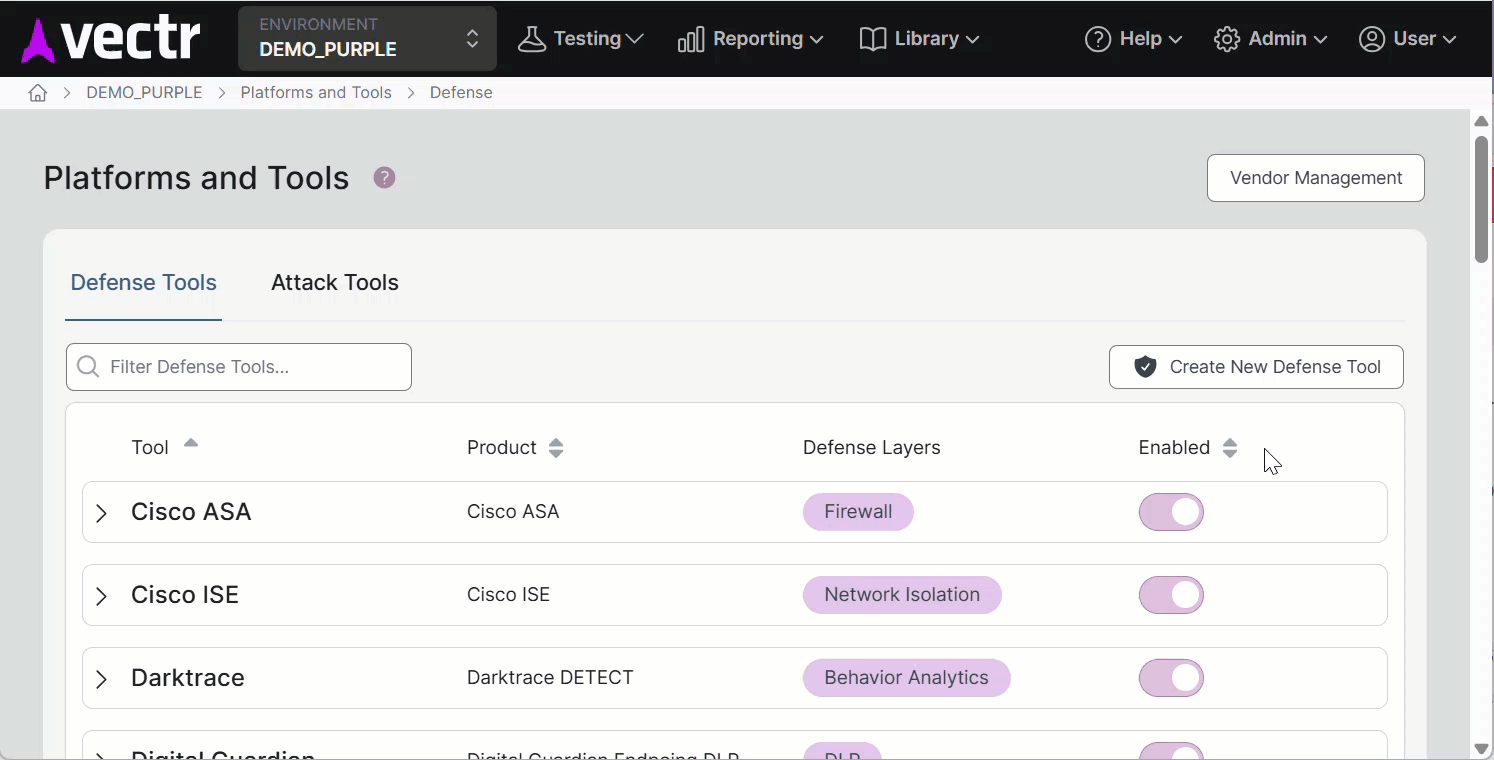The width and height of the screenshot is (1494, 760).
Task: Click the shield icon on Create New Defense Tool
Action: [x=1145, y=367]
